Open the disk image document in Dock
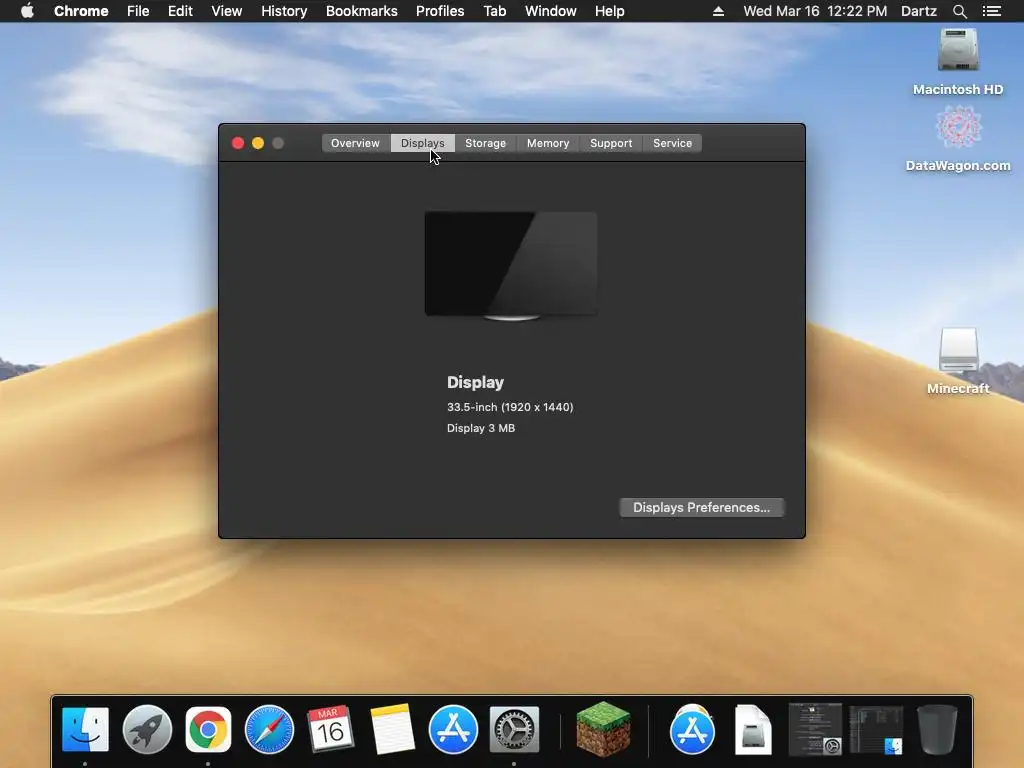This screenshot has height=768, width=1024. click(753, 729)
